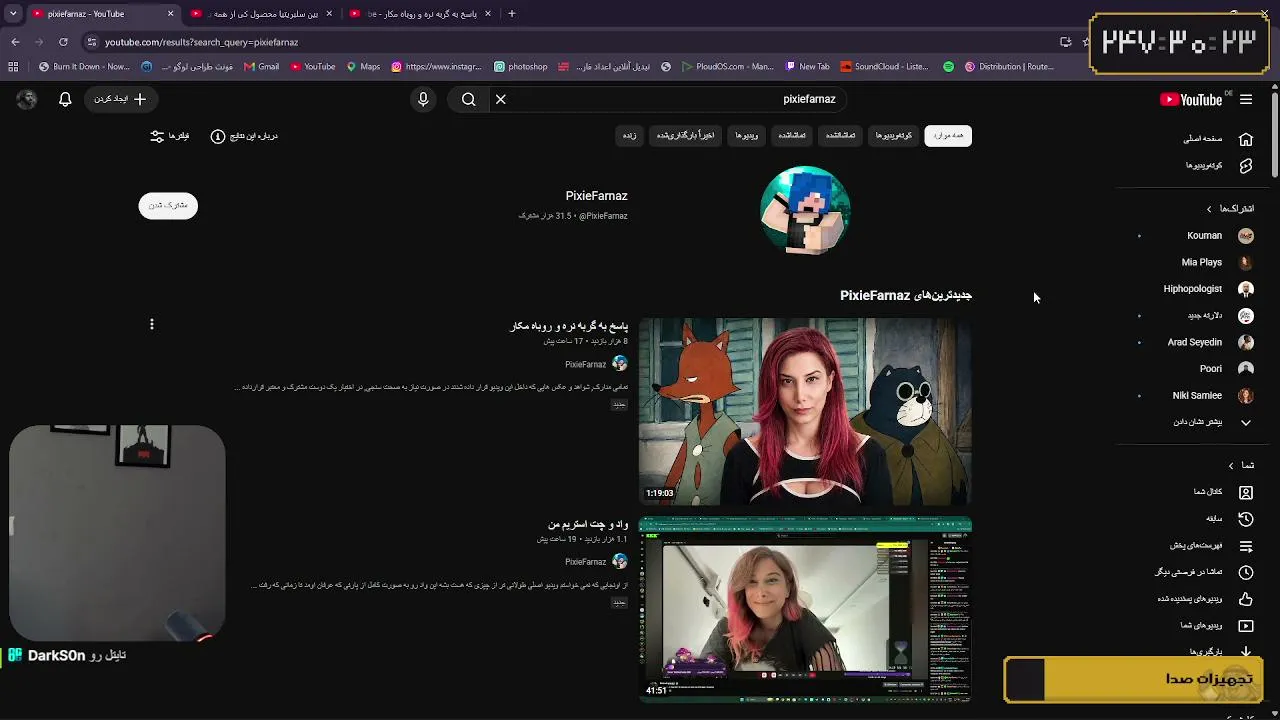1280x720 pixels.
Task: Open the PixieFarnaz channel name result
Action: click(x=596, y=196)
